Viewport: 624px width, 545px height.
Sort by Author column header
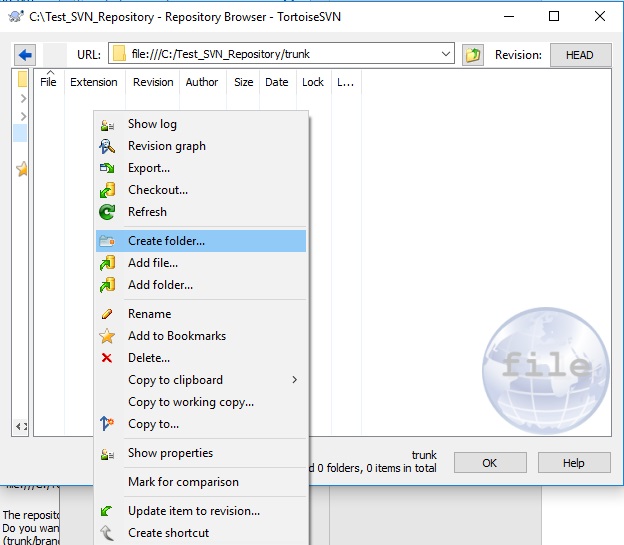tap(202, 82)
